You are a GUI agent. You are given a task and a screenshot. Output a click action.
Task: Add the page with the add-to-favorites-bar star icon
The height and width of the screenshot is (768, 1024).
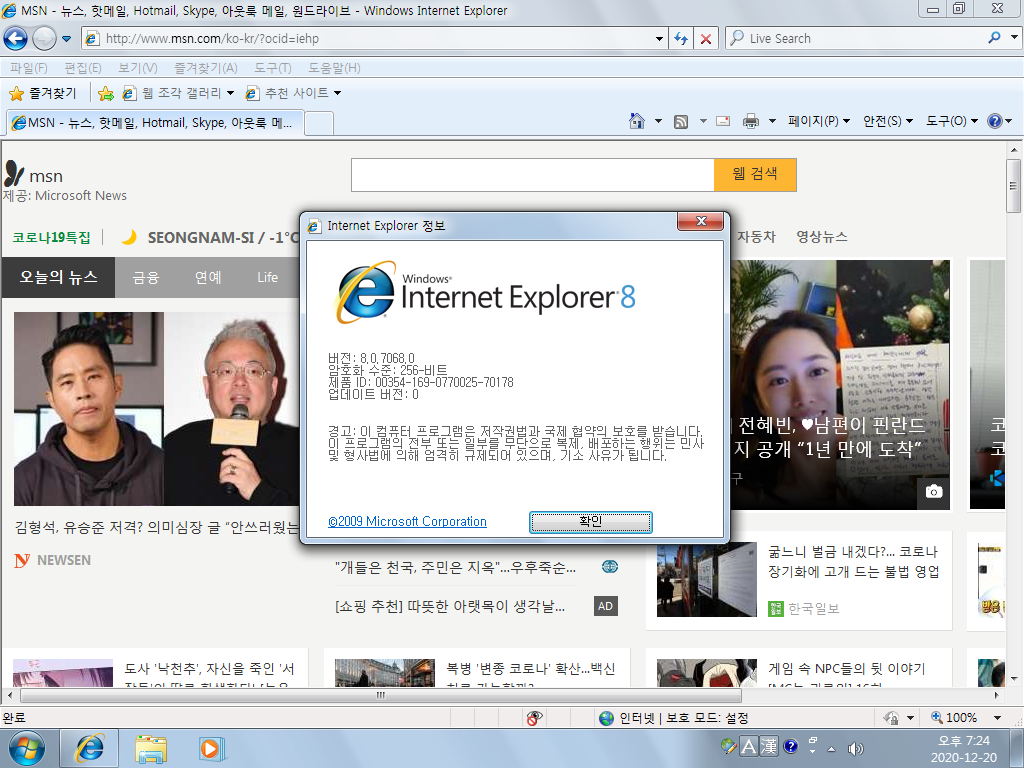coord(106,93)
